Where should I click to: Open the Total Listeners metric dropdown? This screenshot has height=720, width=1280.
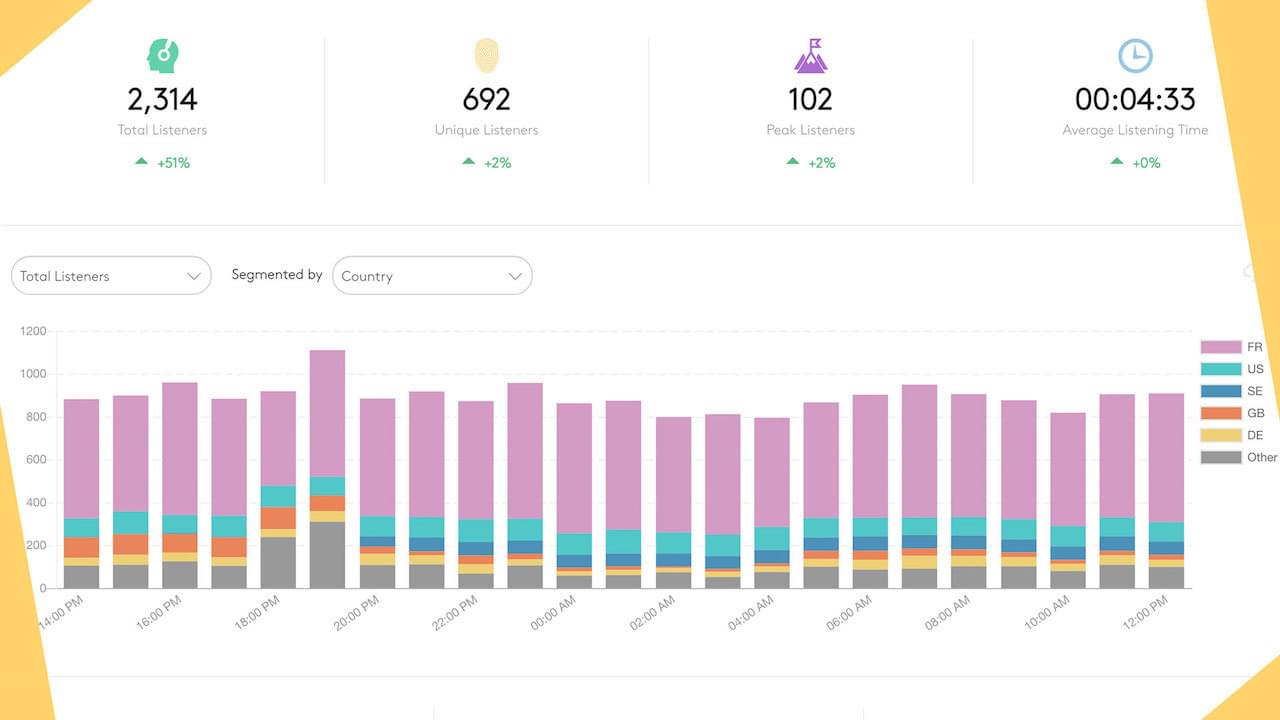111,276
